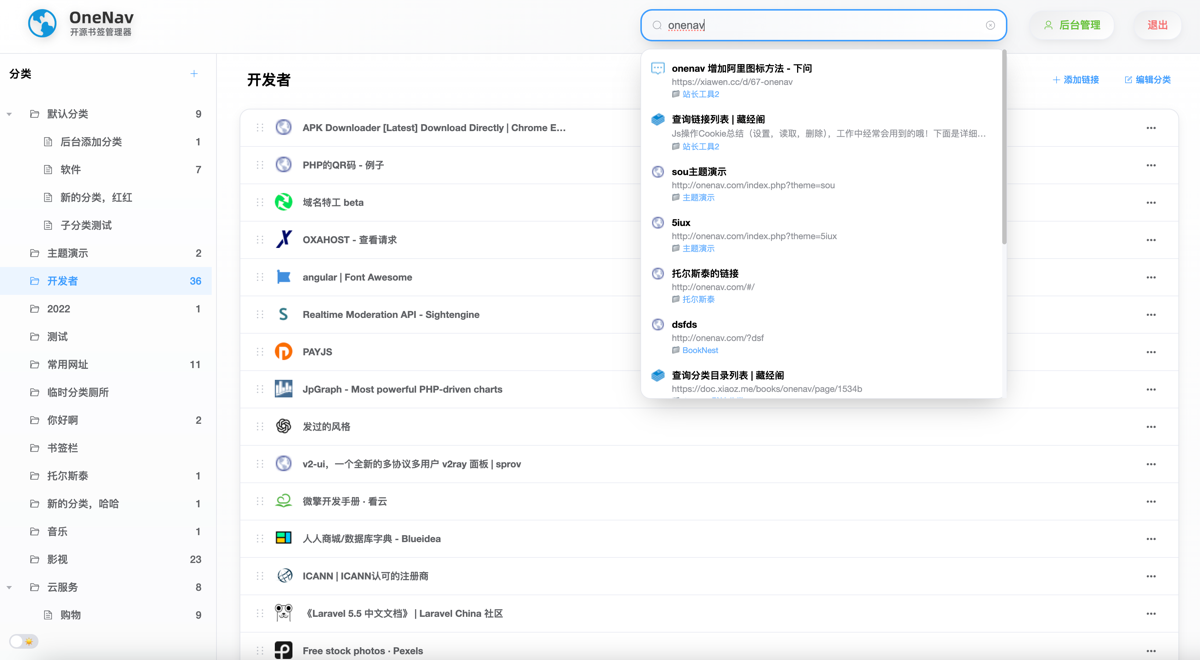The height and width of the screenshot is (660, 1200).
Task: Click the 退出 logout button
Action: (x=1158, y=25)
